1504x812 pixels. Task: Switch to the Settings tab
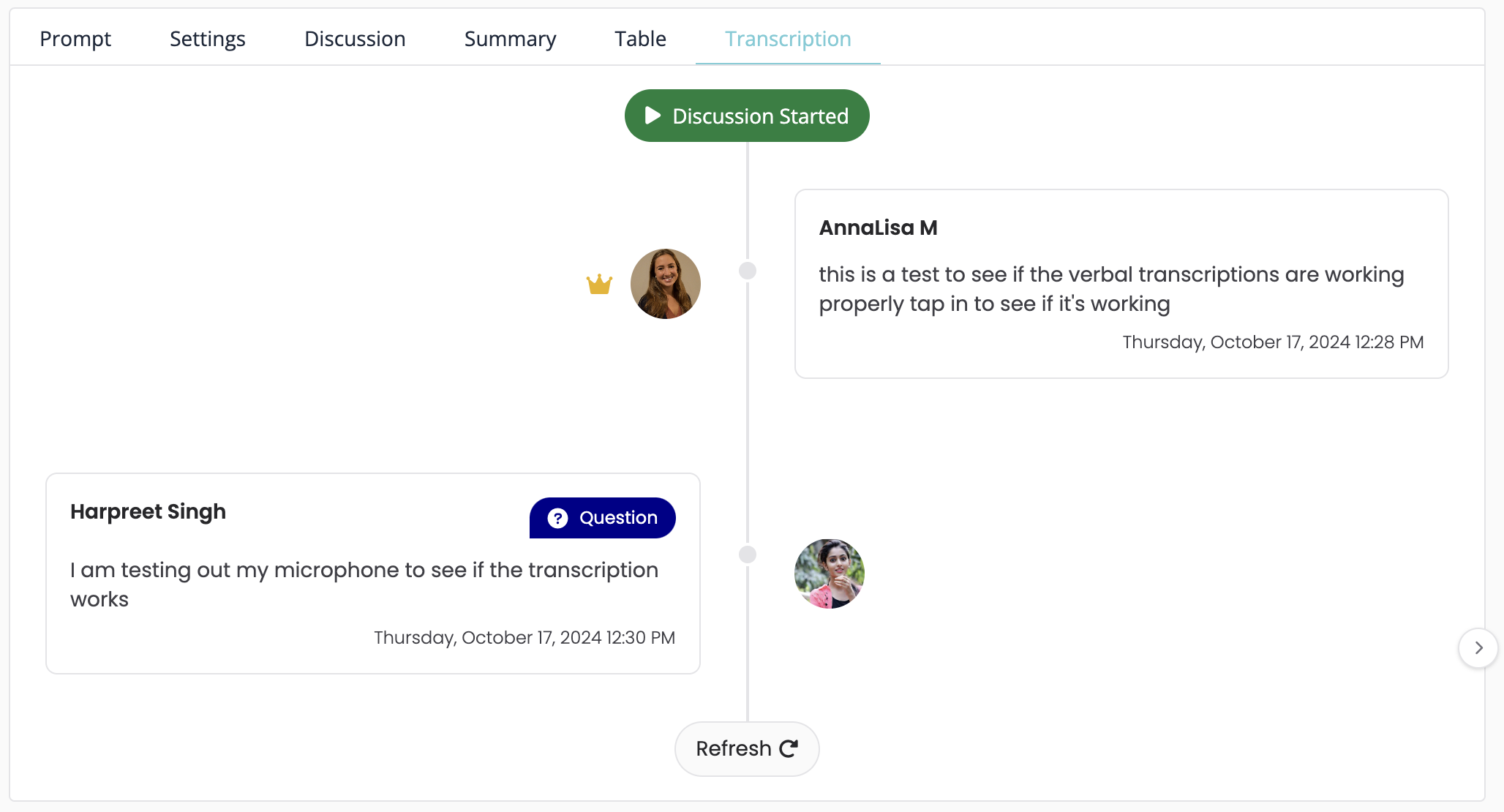pyautogui.click(x=208, y=39)
